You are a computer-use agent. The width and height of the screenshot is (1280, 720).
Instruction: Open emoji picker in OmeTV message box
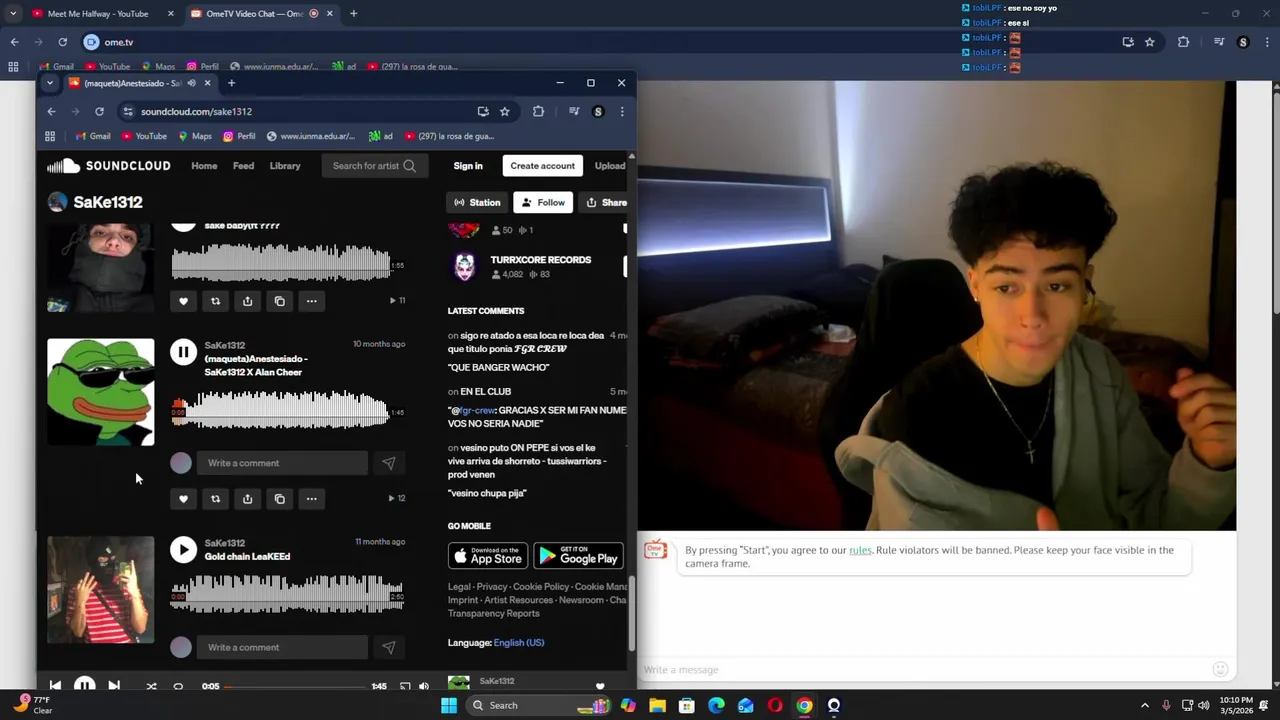(1220, 669)
